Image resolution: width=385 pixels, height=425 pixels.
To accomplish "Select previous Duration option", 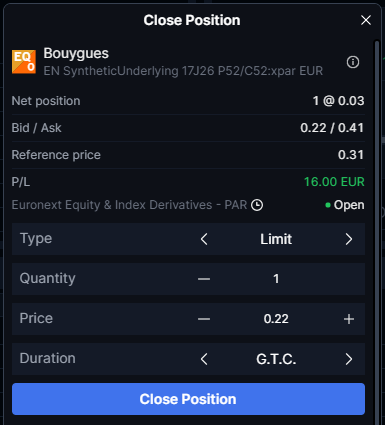I will 204,359.
